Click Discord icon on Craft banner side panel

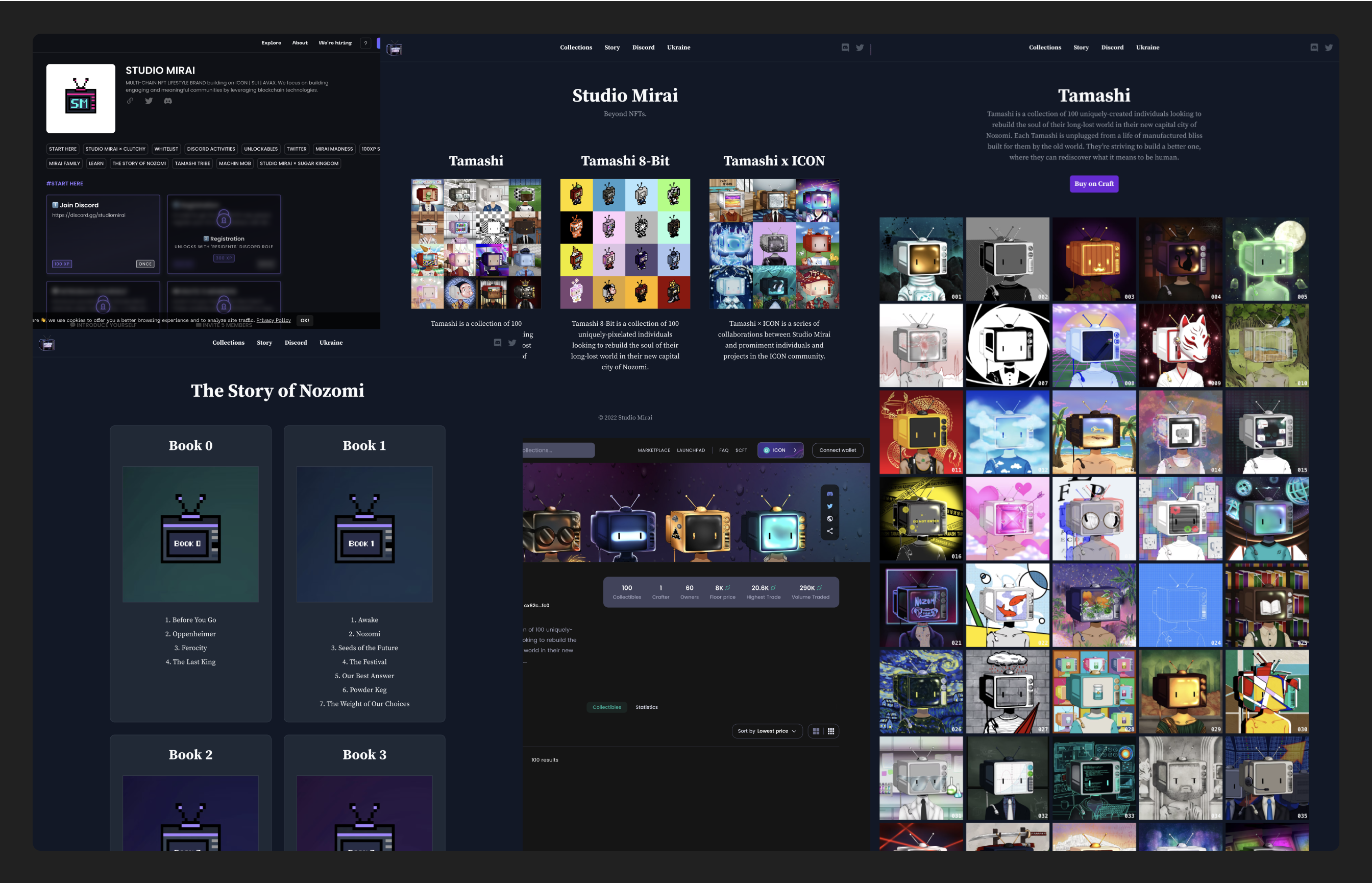click(830, 494)
